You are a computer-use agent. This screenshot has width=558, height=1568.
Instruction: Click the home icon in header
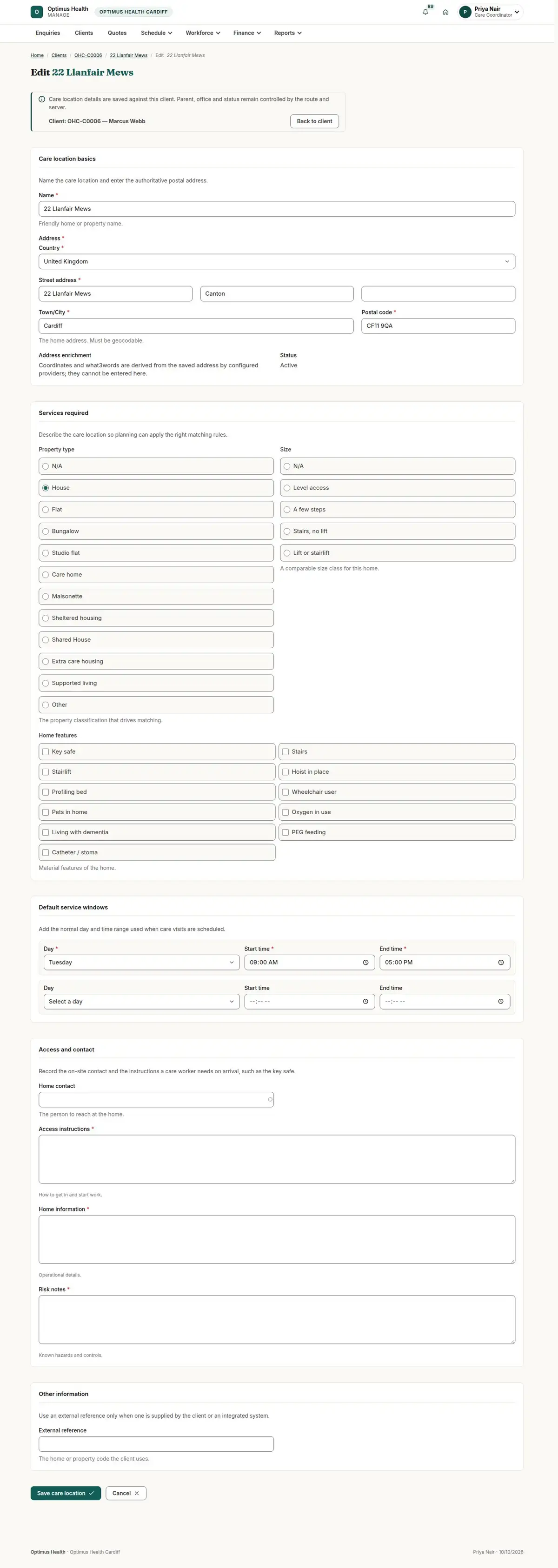click(x=445, y=12)
